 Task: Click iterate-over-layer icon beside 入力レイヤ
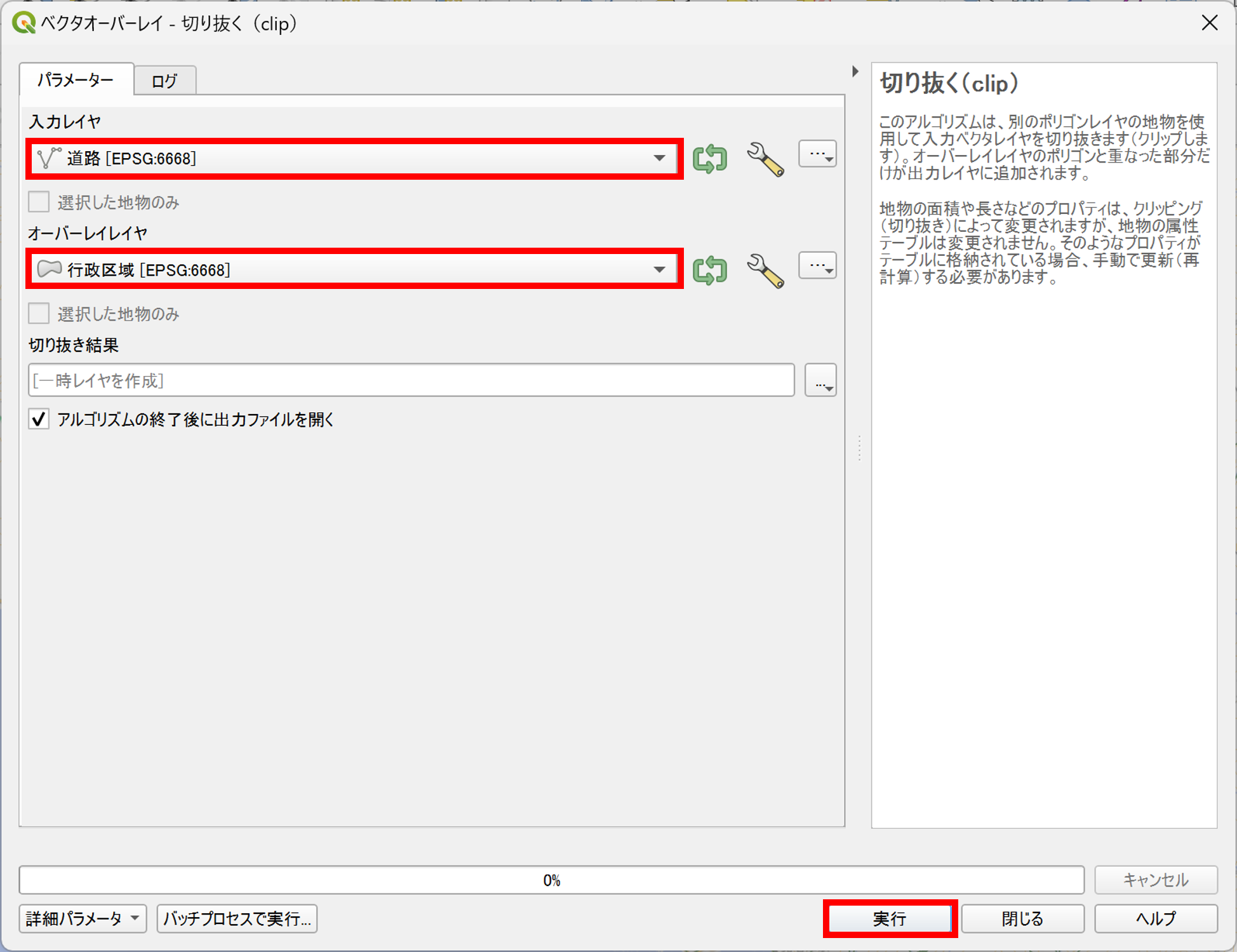[709, 158]
